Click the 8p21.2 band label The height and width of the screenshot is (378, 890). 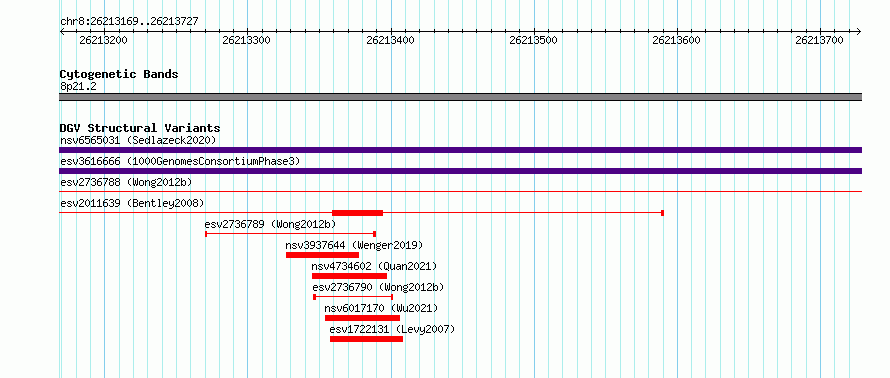click(x=78, y=86)
